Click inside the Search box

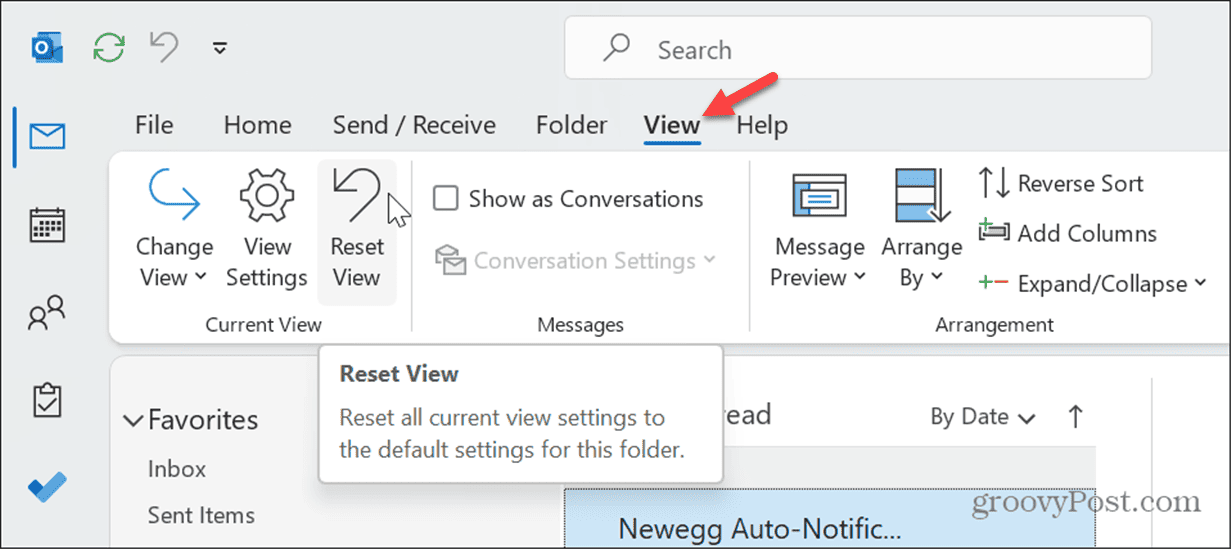pyautogui.click(x=858, y=48)
